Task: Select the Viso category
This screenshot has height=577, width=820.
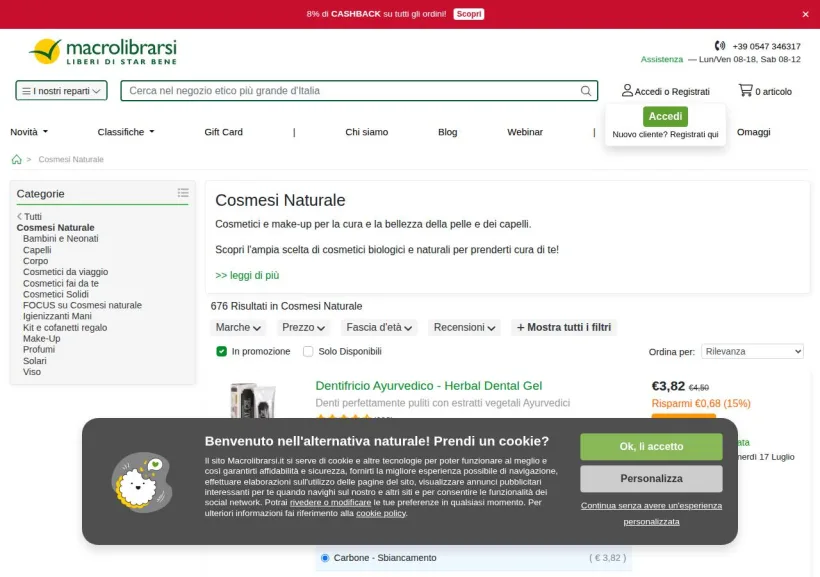Action: pos(31,372)
